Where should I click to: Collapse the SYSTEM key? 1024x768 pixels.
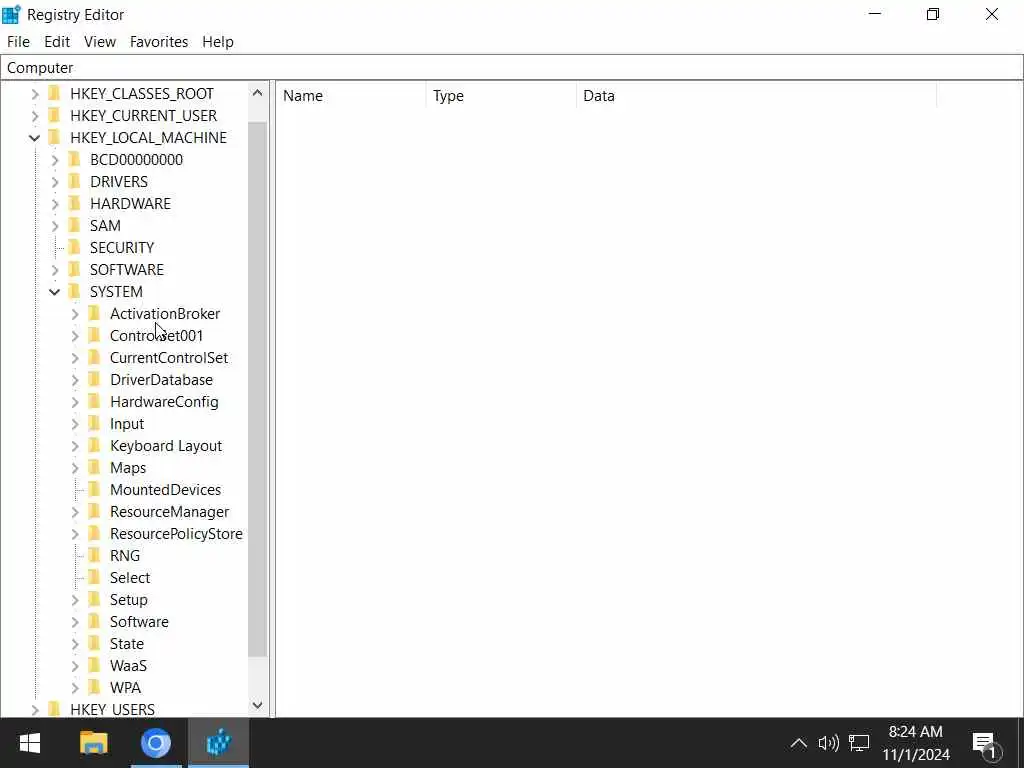pos(55,292)
